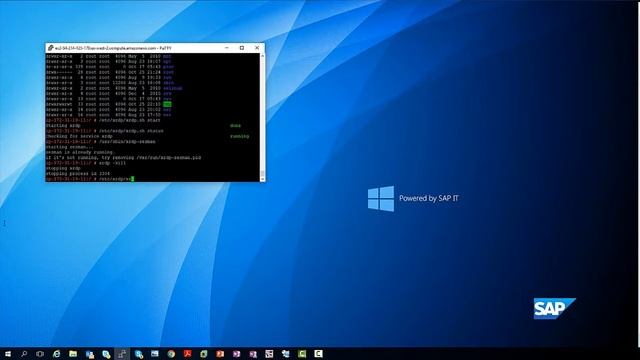Open File Explorer folder icon
This screenshot has width=640, height=360.
73,354
